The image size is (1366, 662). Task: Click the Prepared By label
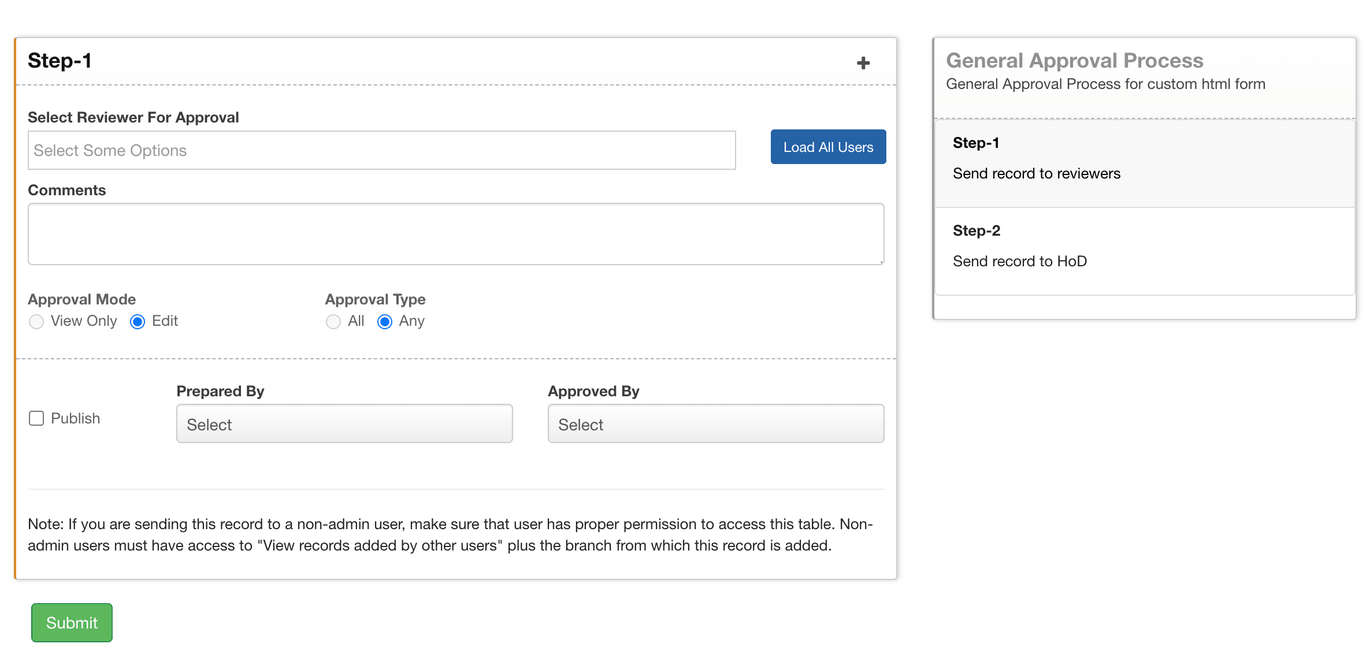(220, 391)
